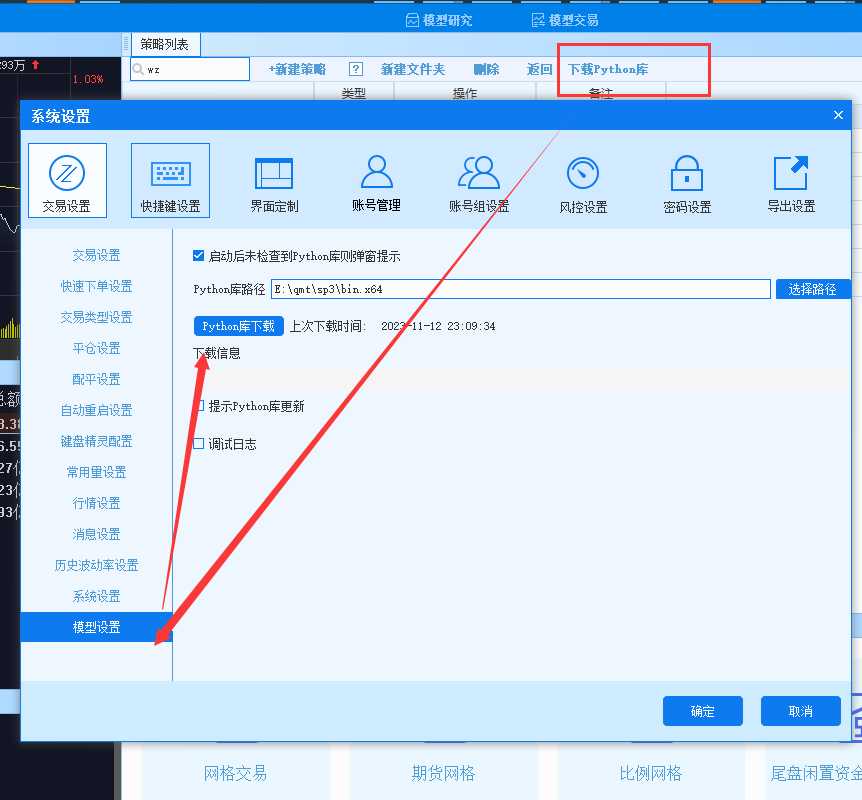Select 常用里设置 in sidebar

point(96,472)
